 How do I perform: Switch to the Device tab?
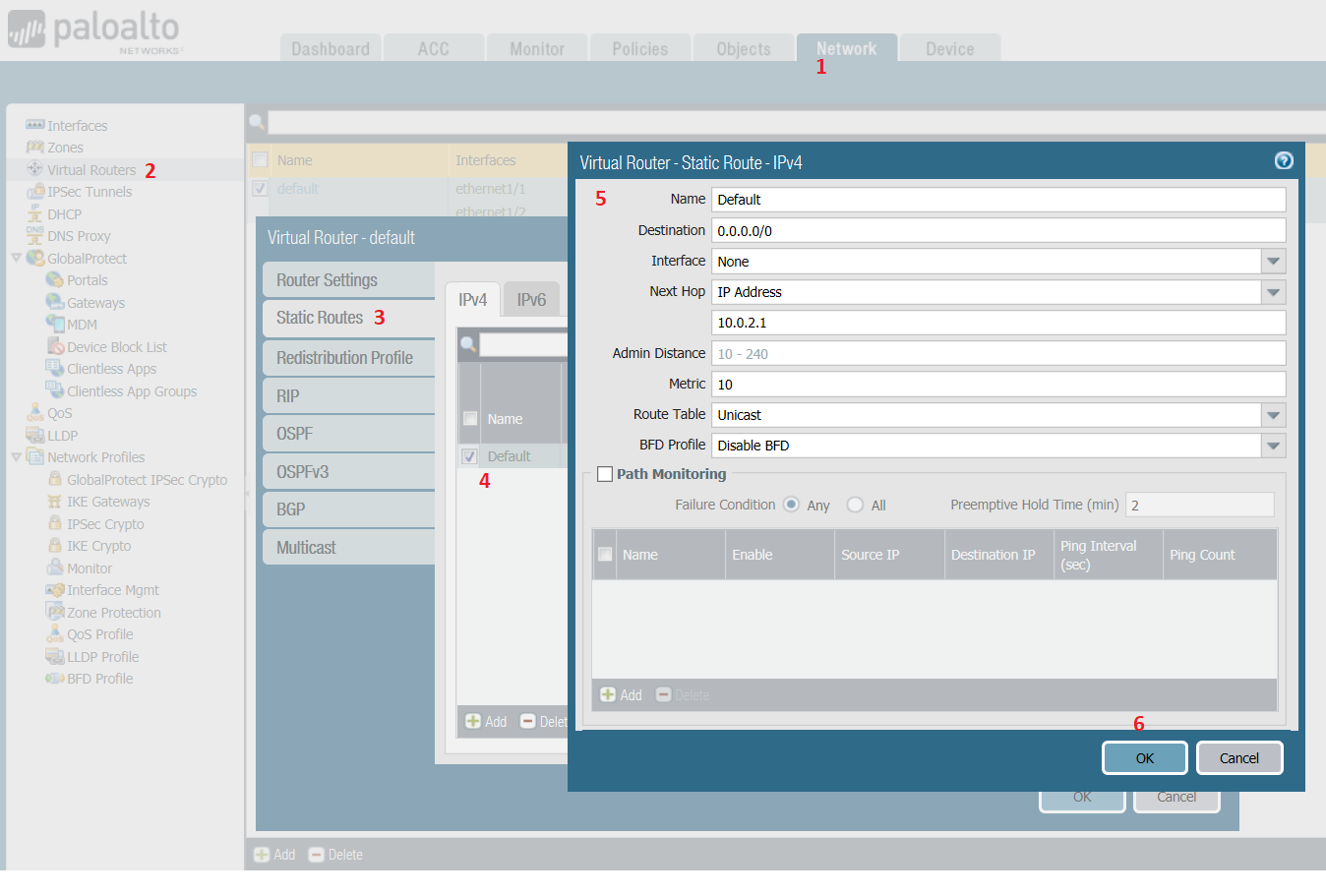click(x=947, y=47)
